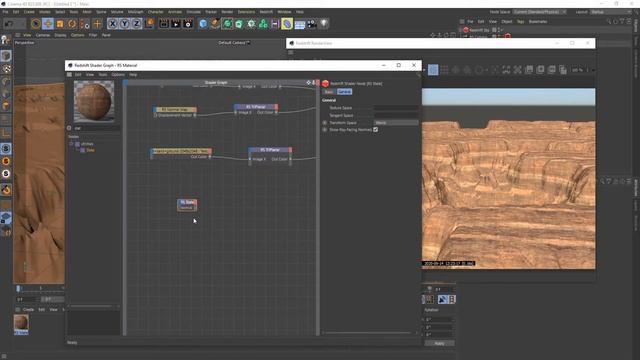
Task: Open viewport Cameras menu
Action: click(x=42, y=35)
